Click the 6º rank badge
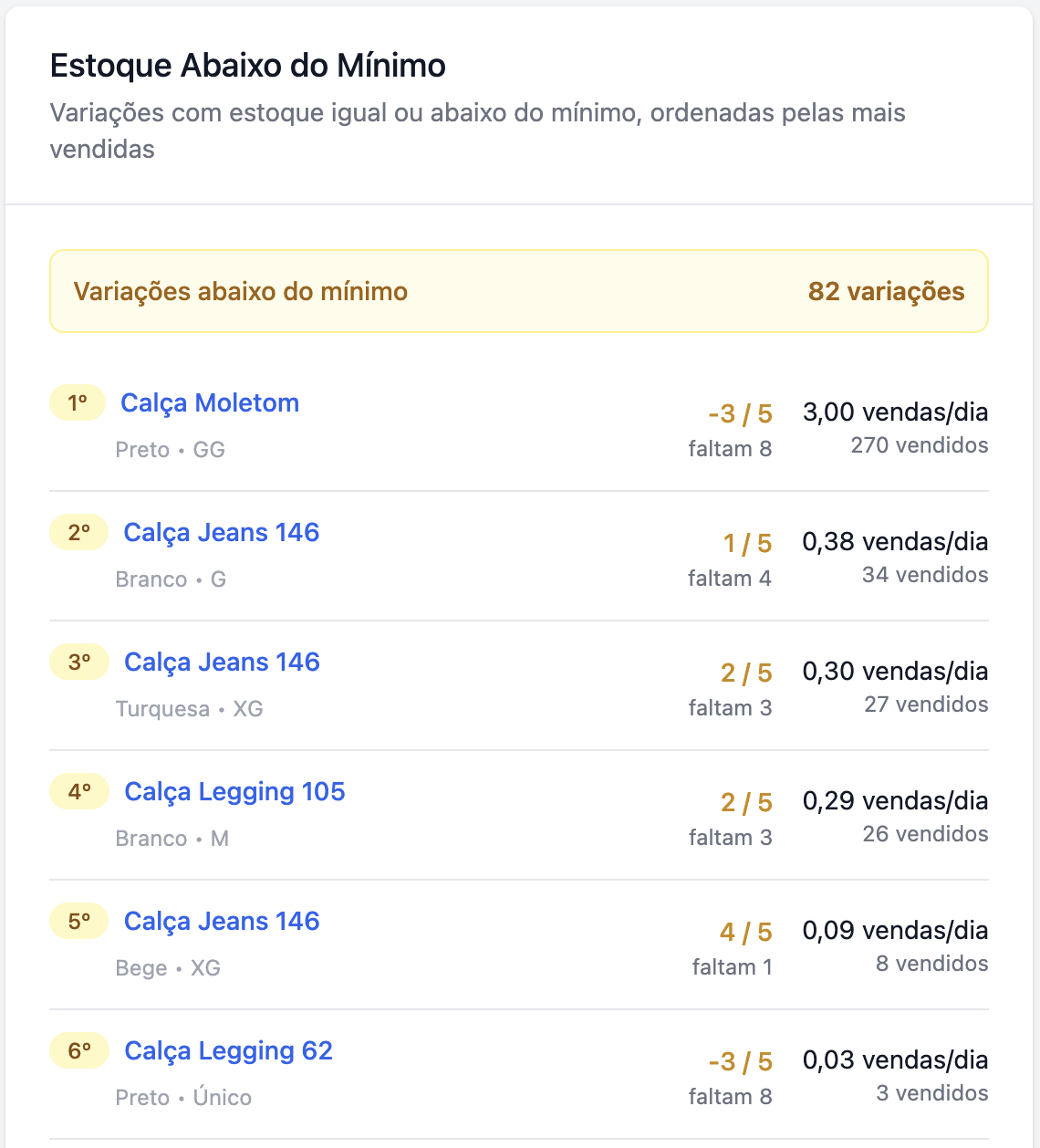Screen dimensions: 1040x1148 [x=79, y=1051]
